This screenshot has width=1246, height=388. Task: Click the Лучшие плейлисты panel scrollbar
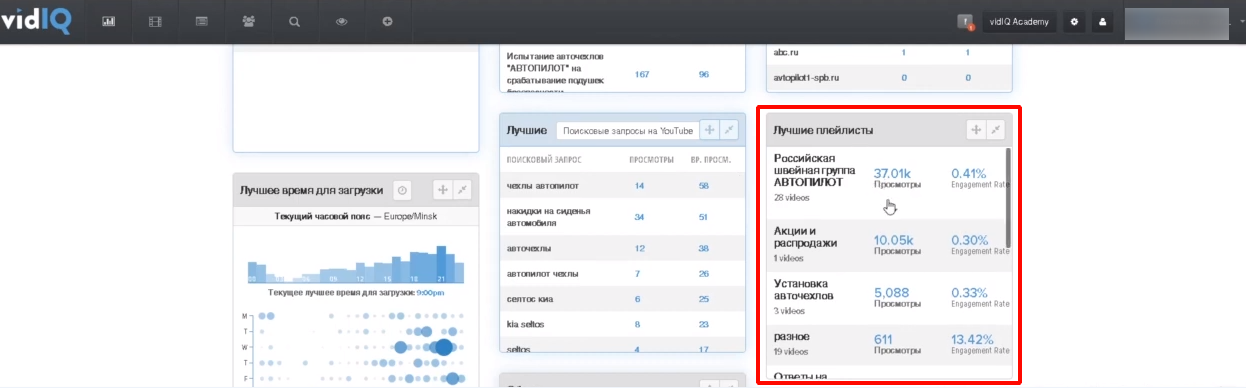1008,197
